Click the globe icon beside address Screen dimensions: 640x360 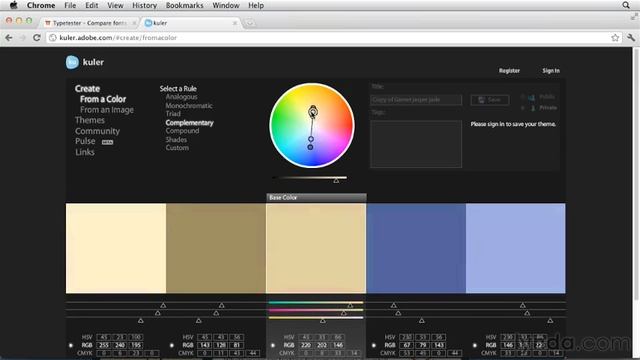pyautogui.click(x=52, y=38)
